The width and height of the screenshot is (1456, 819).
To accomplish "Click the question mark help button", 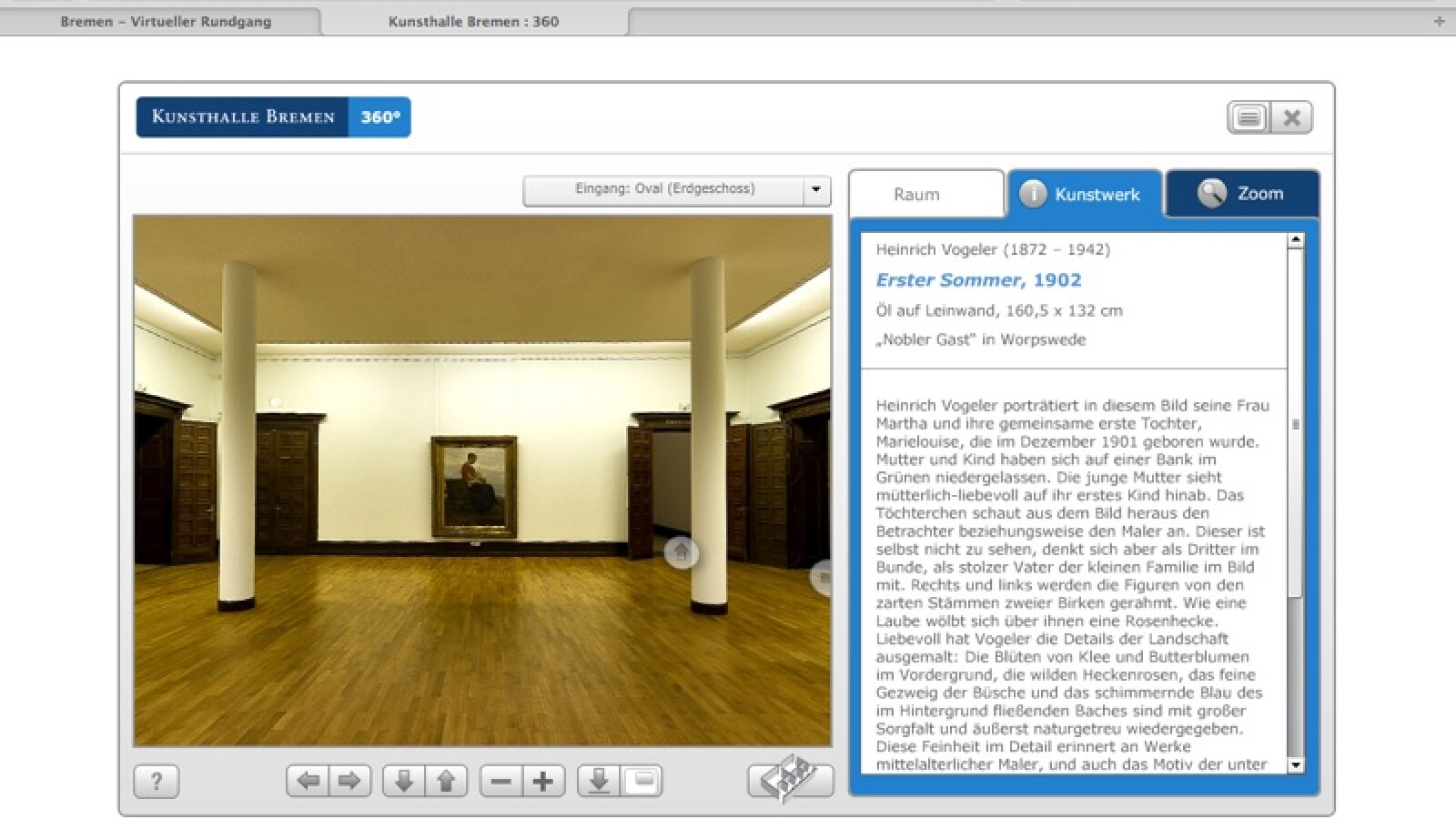I will coord(157,781).
